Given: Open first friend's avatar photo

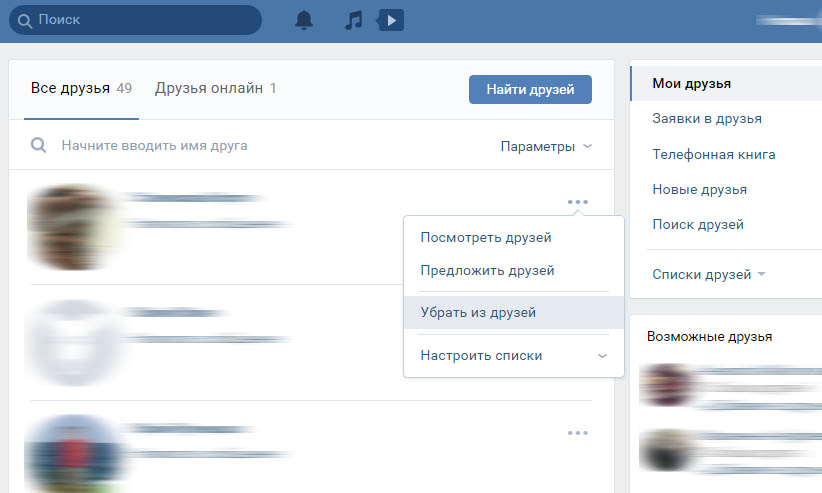Looking at the screenshot, I should coord(72,227).
